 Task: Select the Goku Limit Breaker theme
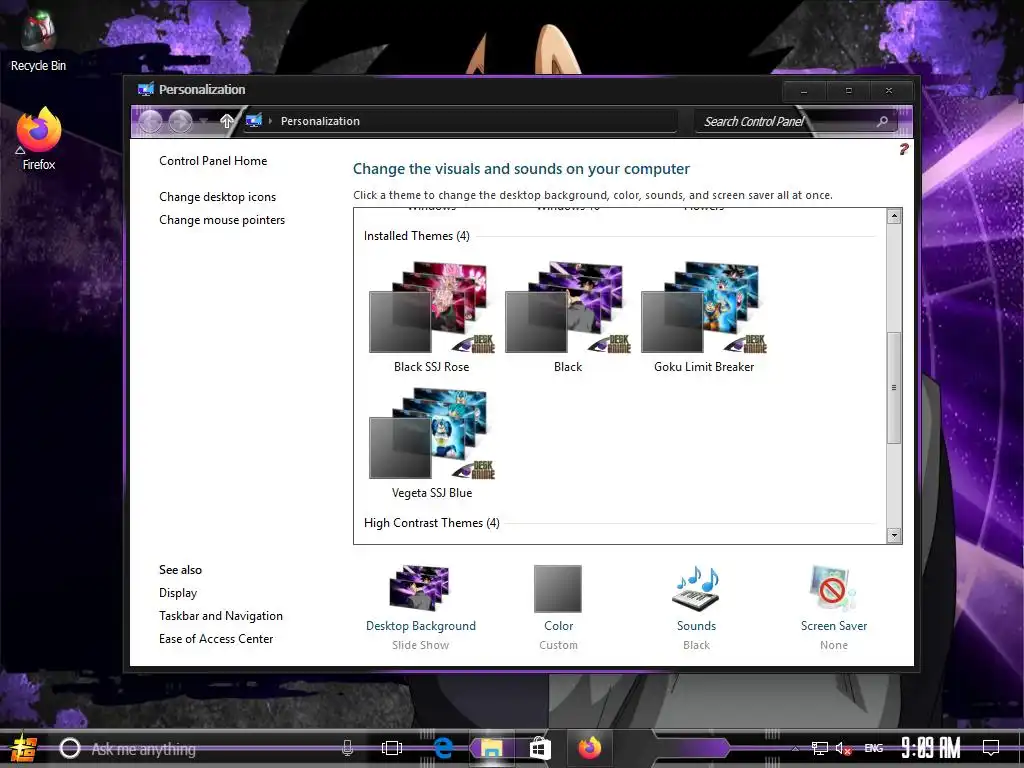point(704,317)
